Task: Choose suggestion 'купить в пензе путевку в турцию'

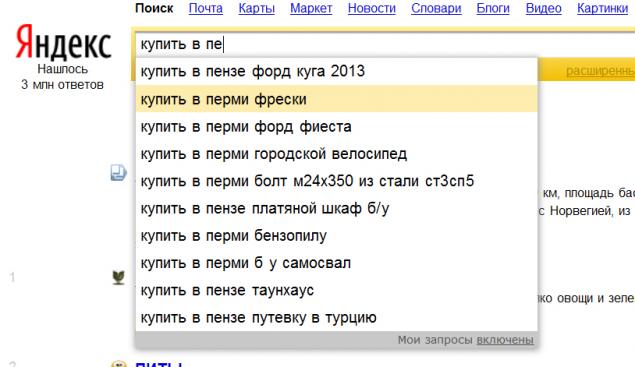Action: (x=336, y=317)
